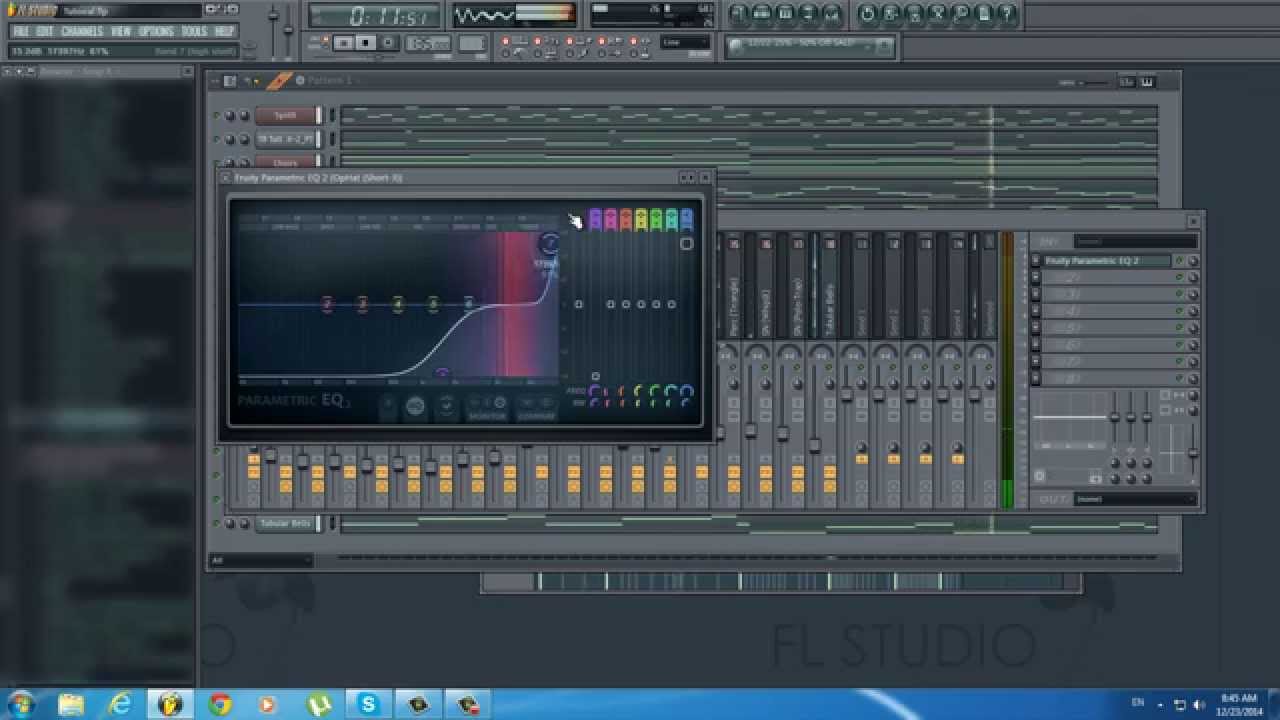Click the transport record button
Screen dimensions: 1280x720
tap(389, 43)
